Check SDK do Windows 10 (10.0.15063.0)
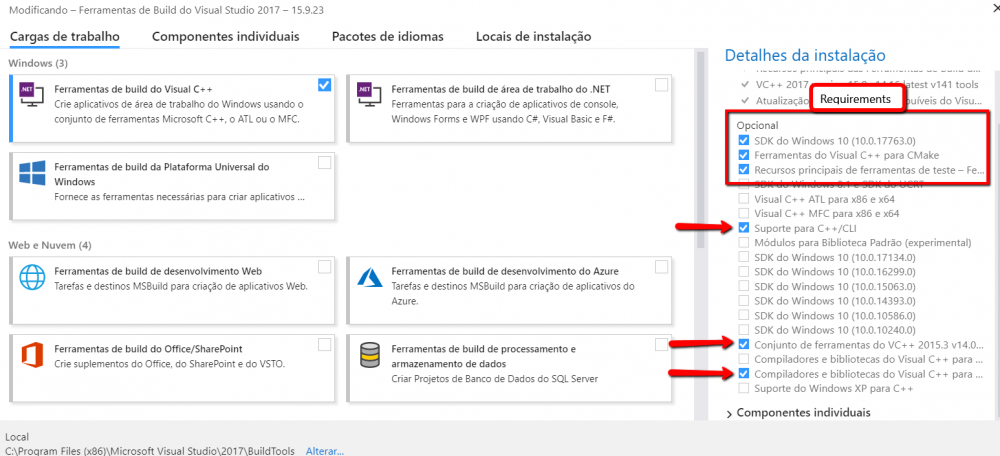The image size is (1000, 456). 744,286
